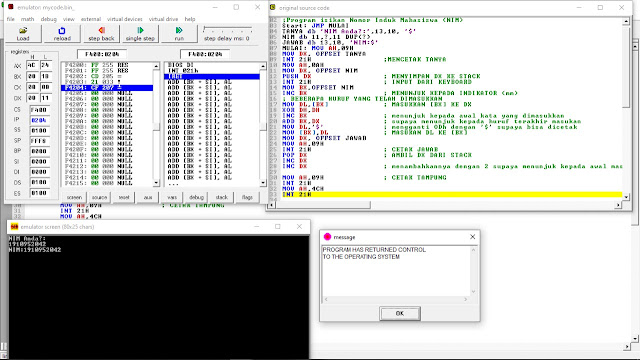Select memory row F4200 in list
Screen dimensions: 640x360
pyautogui.click(x=107, y=65)
